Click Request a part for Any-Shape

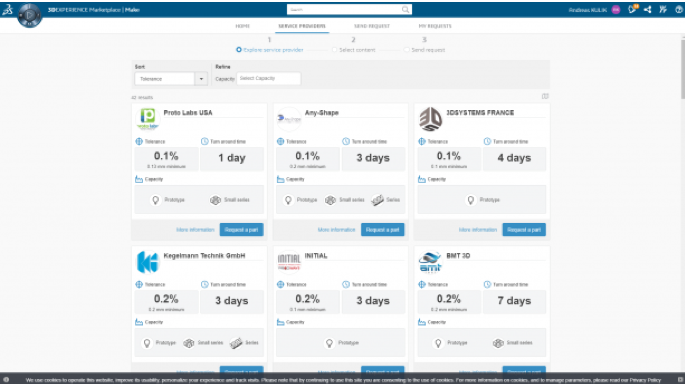pyautogui.click(x=383, y=230)
